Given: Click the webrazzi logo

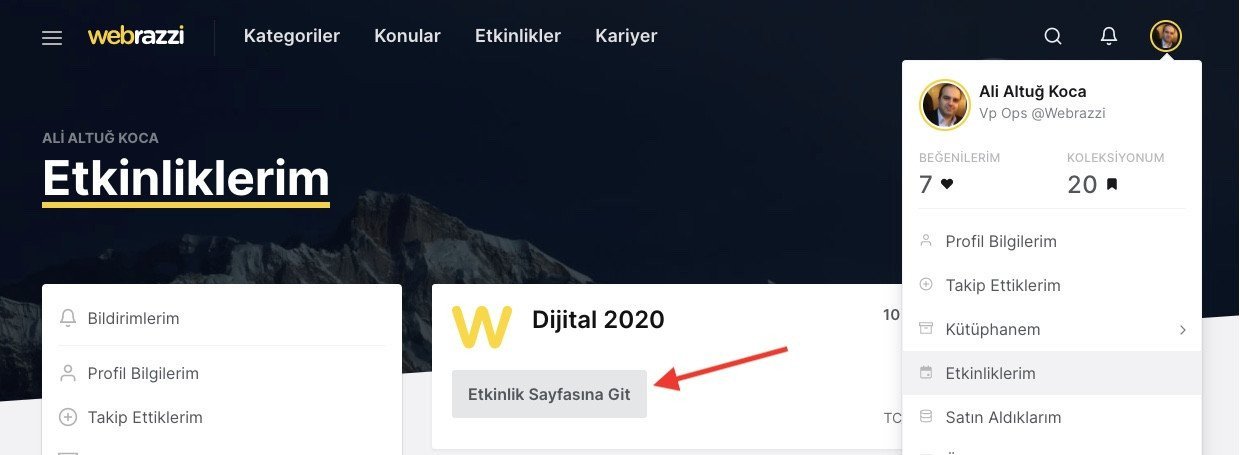Looking at the screenshot, I should click(136, 36).
